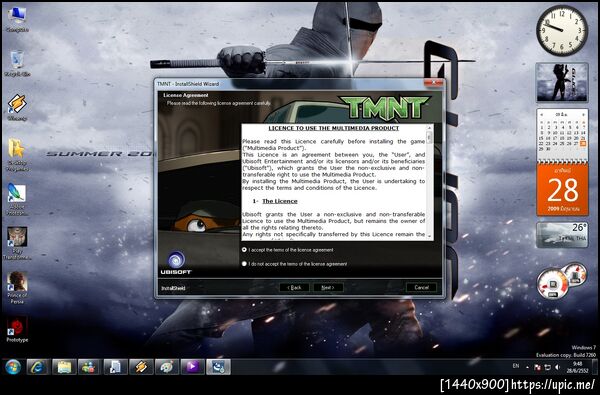Image resolution: width=600 pixels, height=395 pixels.
Task: Click the Ubisoft logo in installer
Action: click(176, 263)
